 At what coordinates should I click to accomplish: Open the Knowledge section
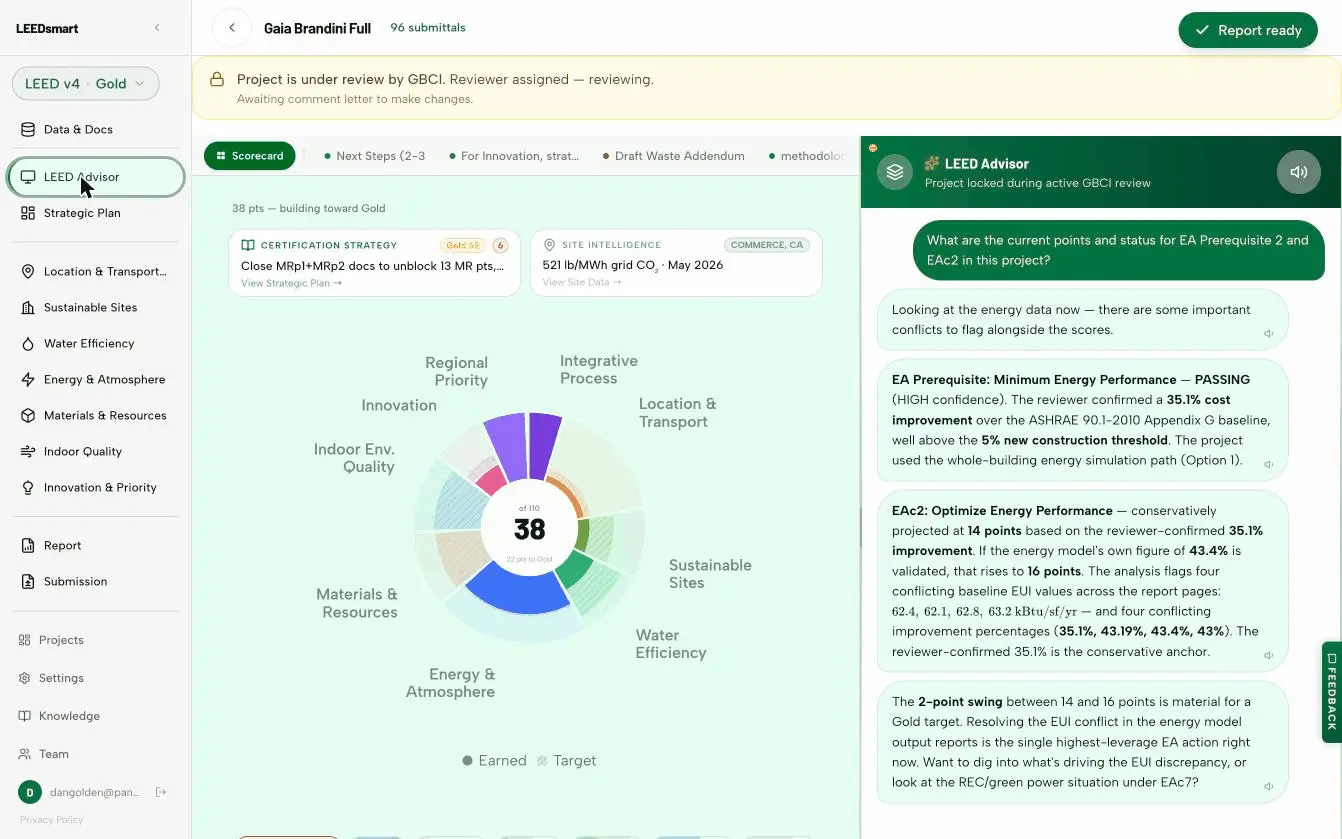tap(69, 716)
